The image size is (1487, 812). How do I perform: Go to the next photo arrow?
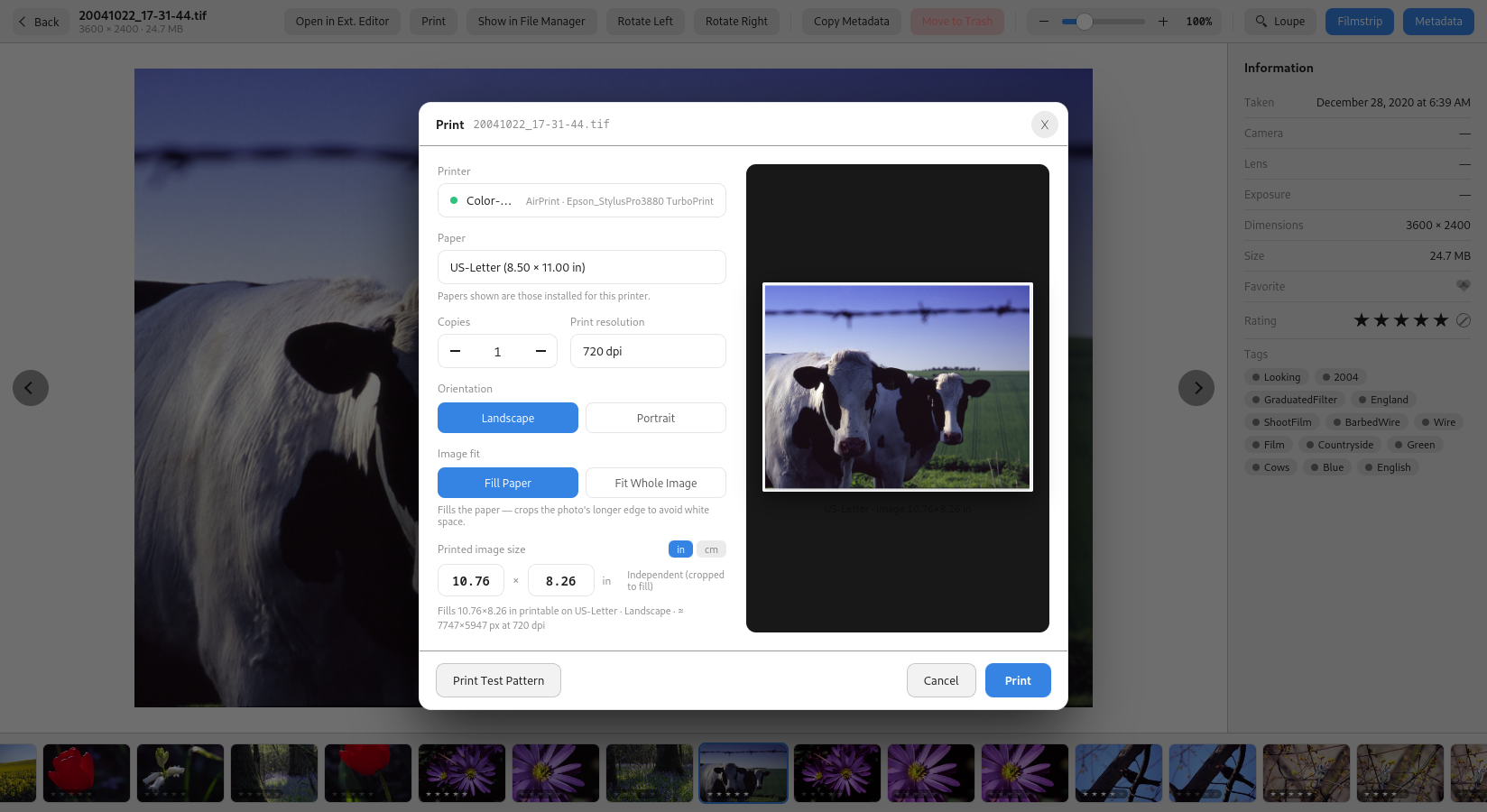1196,388
